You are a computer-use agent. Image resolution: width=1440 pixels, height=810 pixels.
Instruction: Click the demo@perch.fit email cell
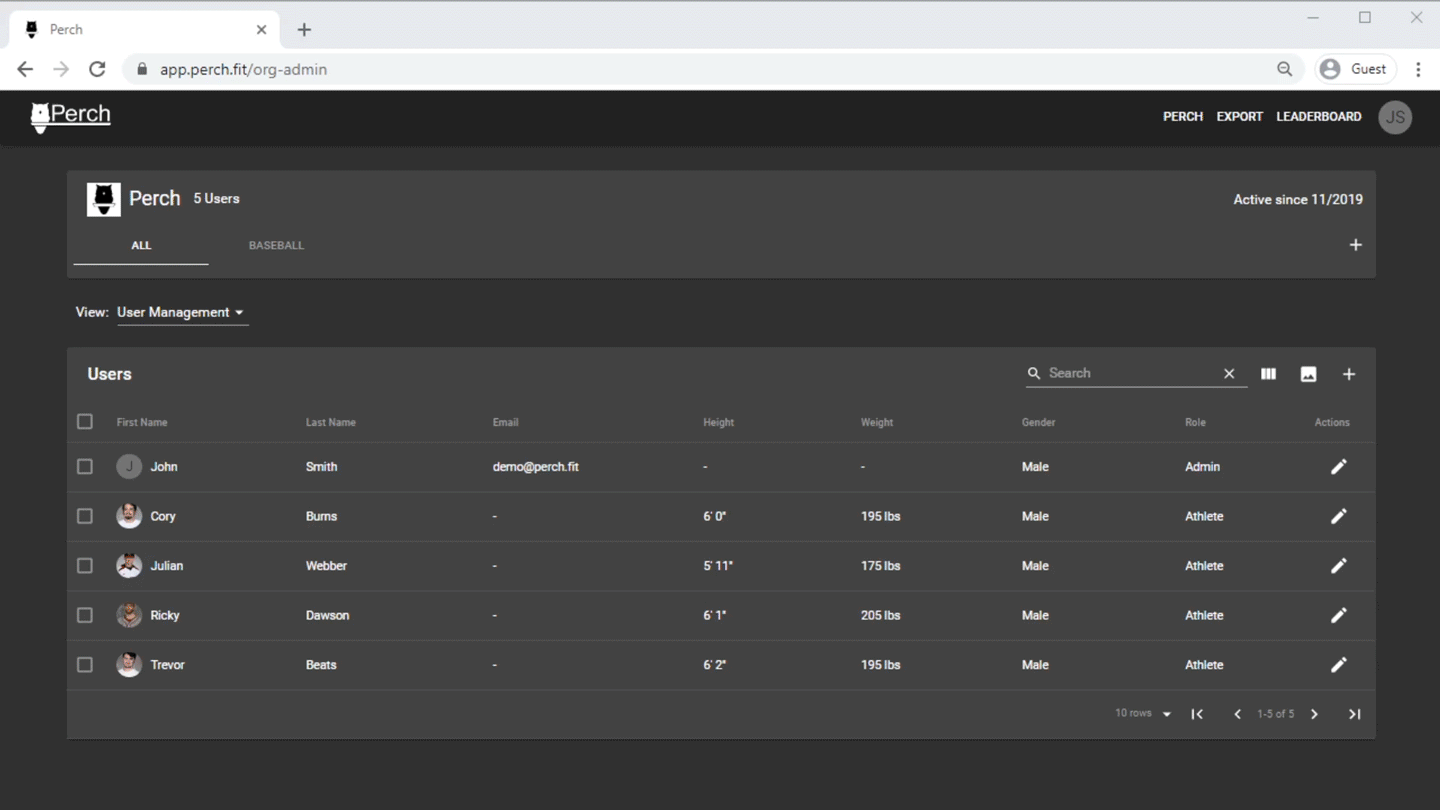point(535,467)
